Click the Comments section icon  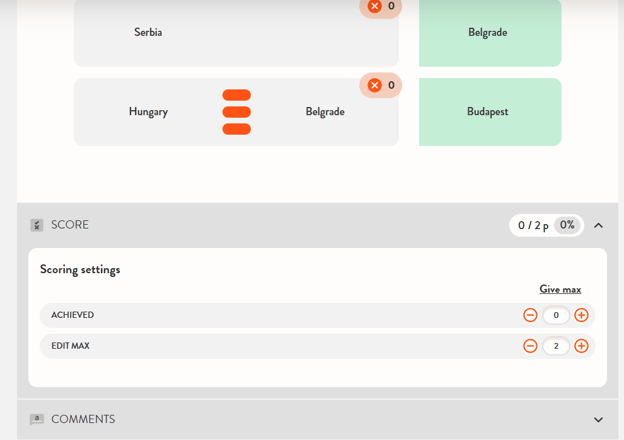coord(37,420)
